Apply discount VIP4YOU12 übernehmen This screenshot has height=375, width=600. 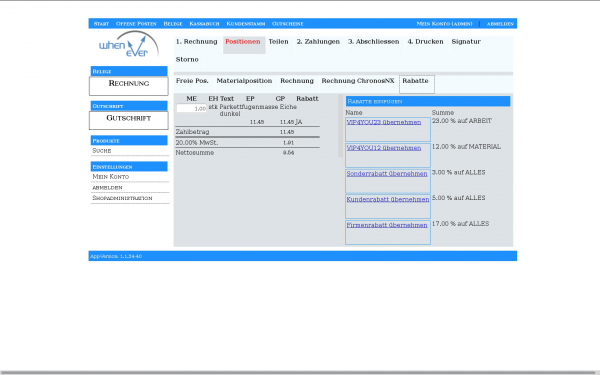384,148
